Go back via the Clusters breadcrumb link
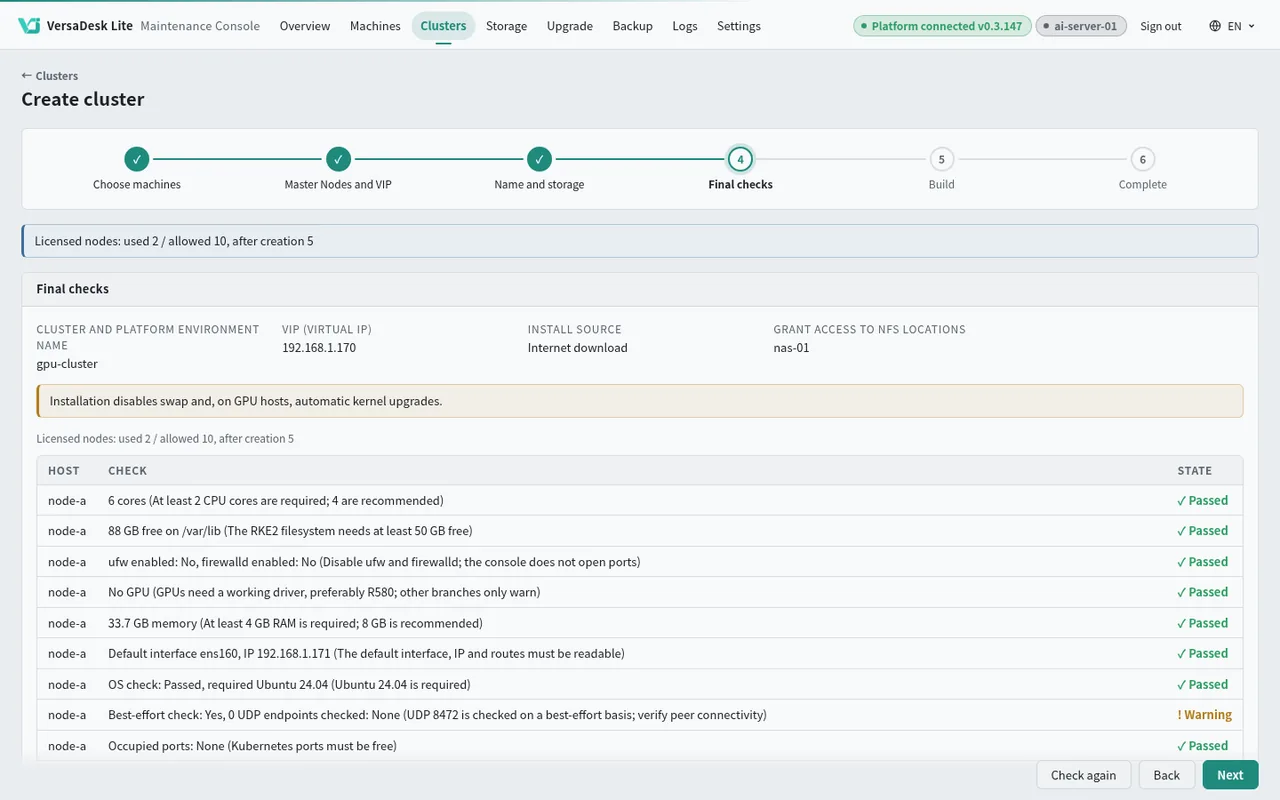 coord(50,76)
